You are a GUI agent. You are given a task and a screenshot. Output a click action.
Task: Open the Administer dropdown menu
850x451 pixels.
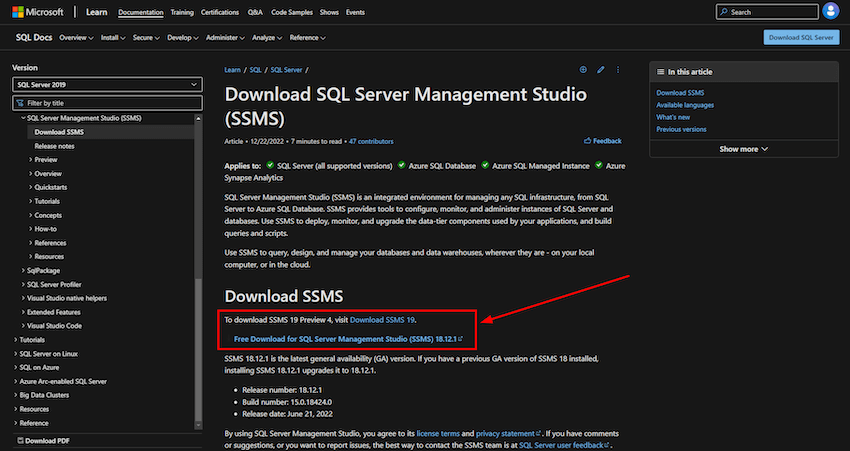[x=225, y=38]
